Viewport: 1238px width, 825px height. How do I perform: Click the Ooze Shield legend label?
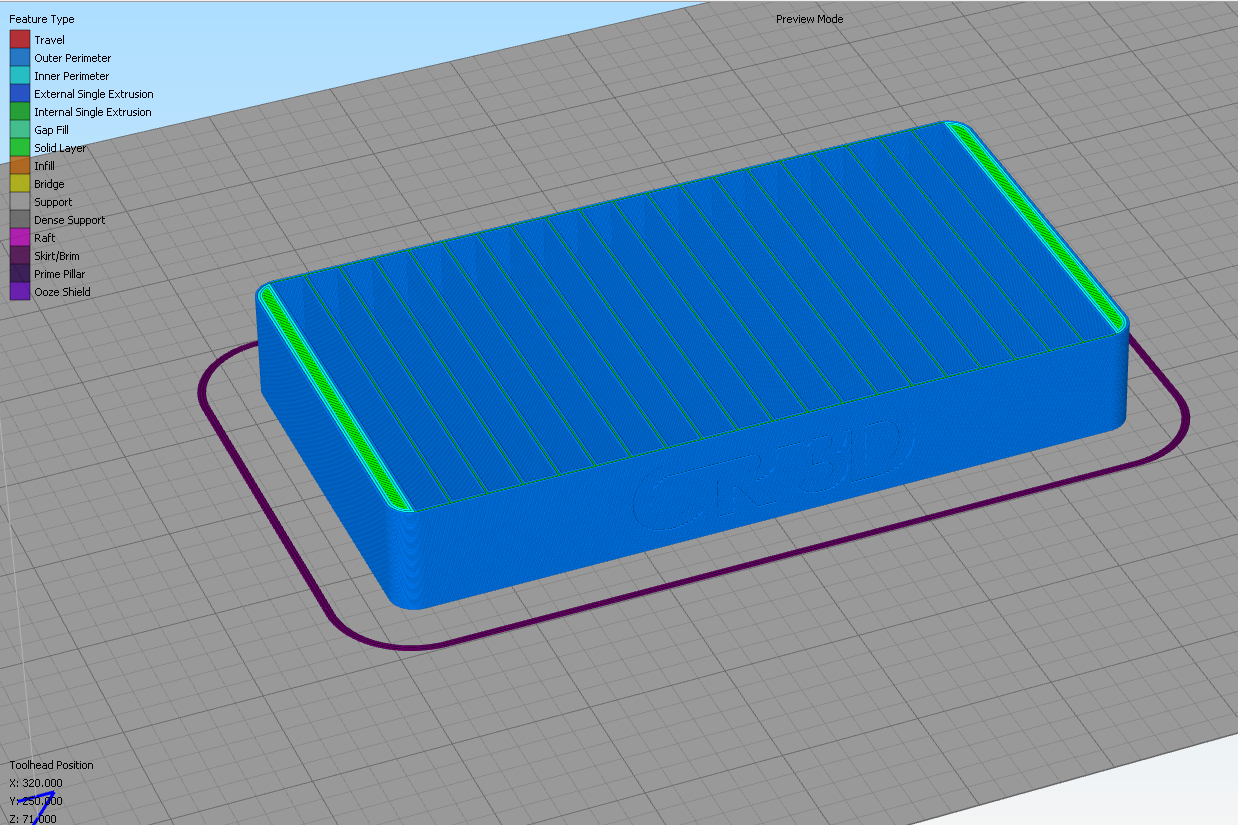(62, 292)
